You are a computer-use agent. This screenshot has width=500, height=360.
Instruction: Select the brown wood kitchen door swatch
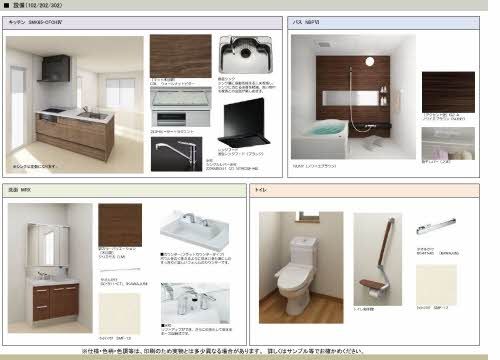181,56
